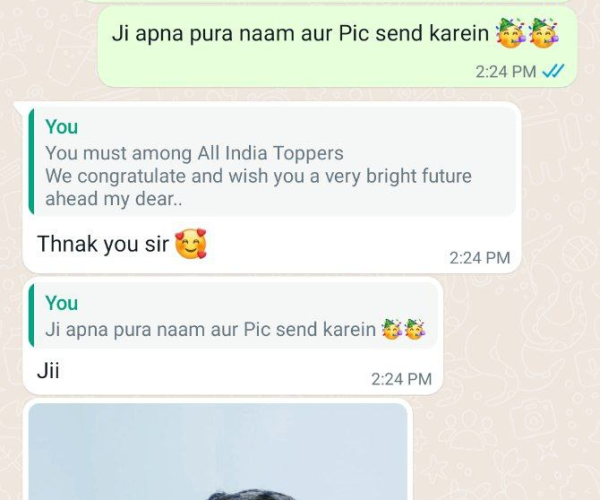
Task: Select the 'Jii' reply message
Action: [48, 371]
